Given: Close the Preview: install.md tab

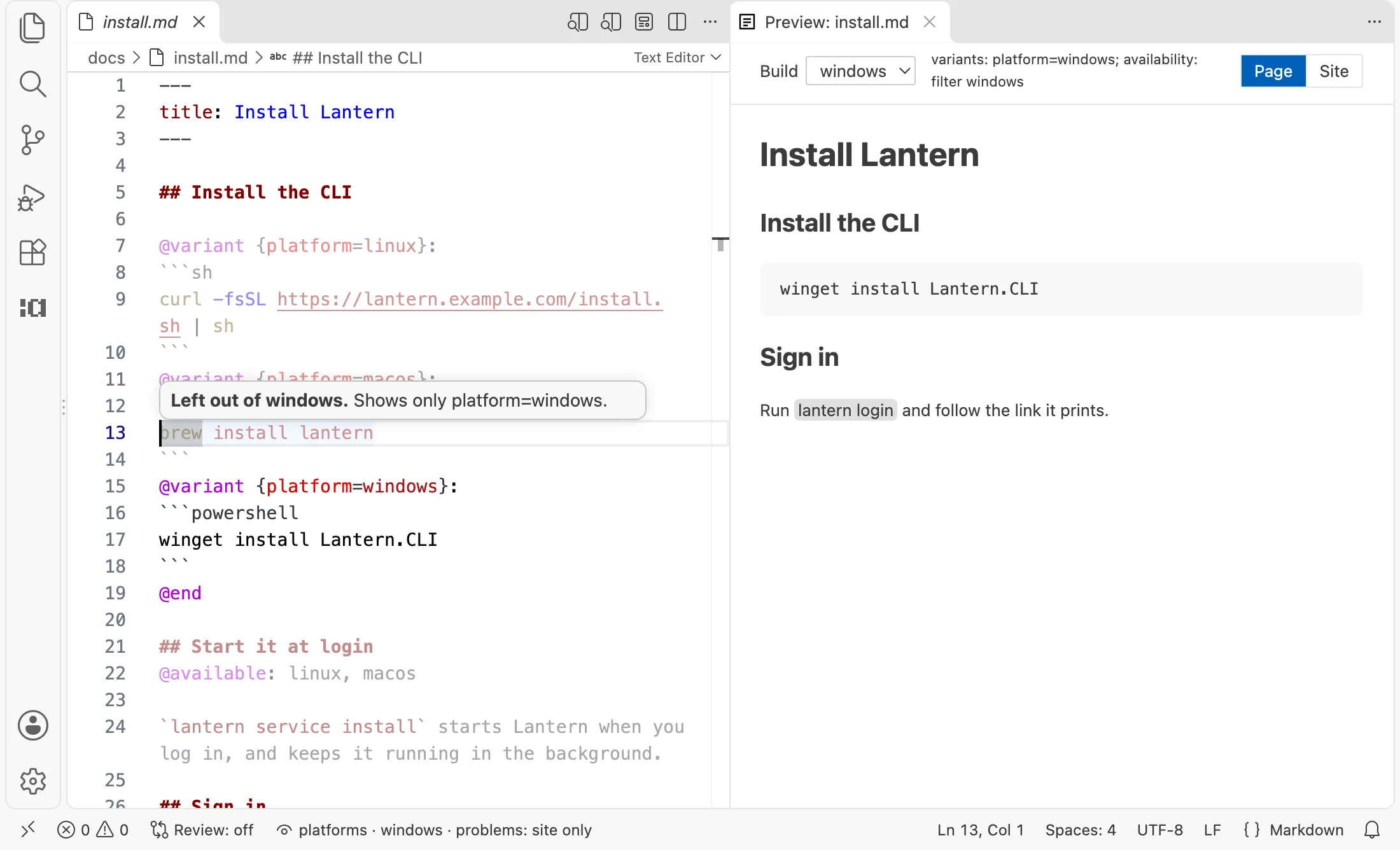Looking at the screenshot, I should [x=930, y=22].
